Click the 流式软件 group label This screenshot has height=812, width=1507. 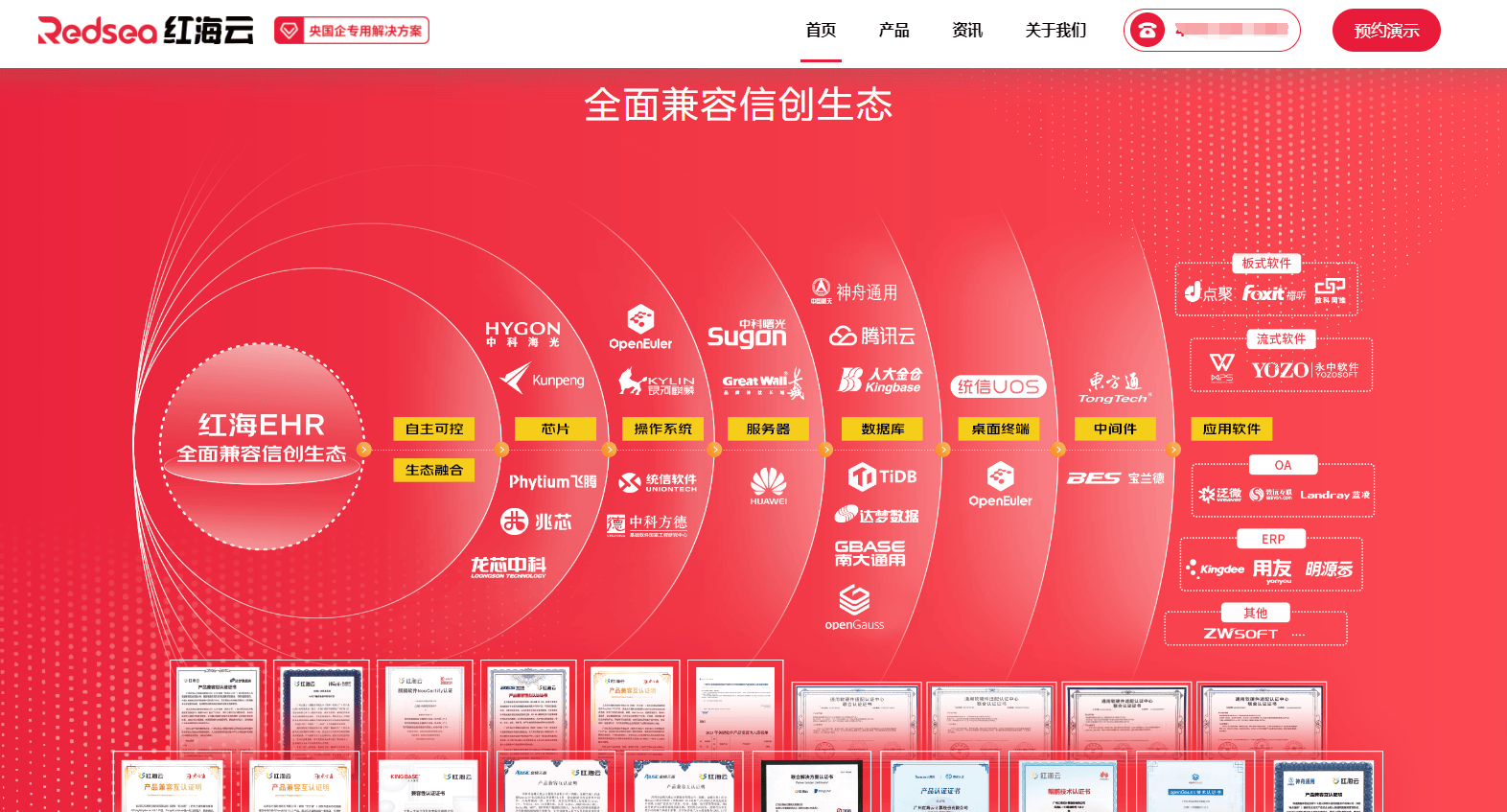coord(1282,338)
